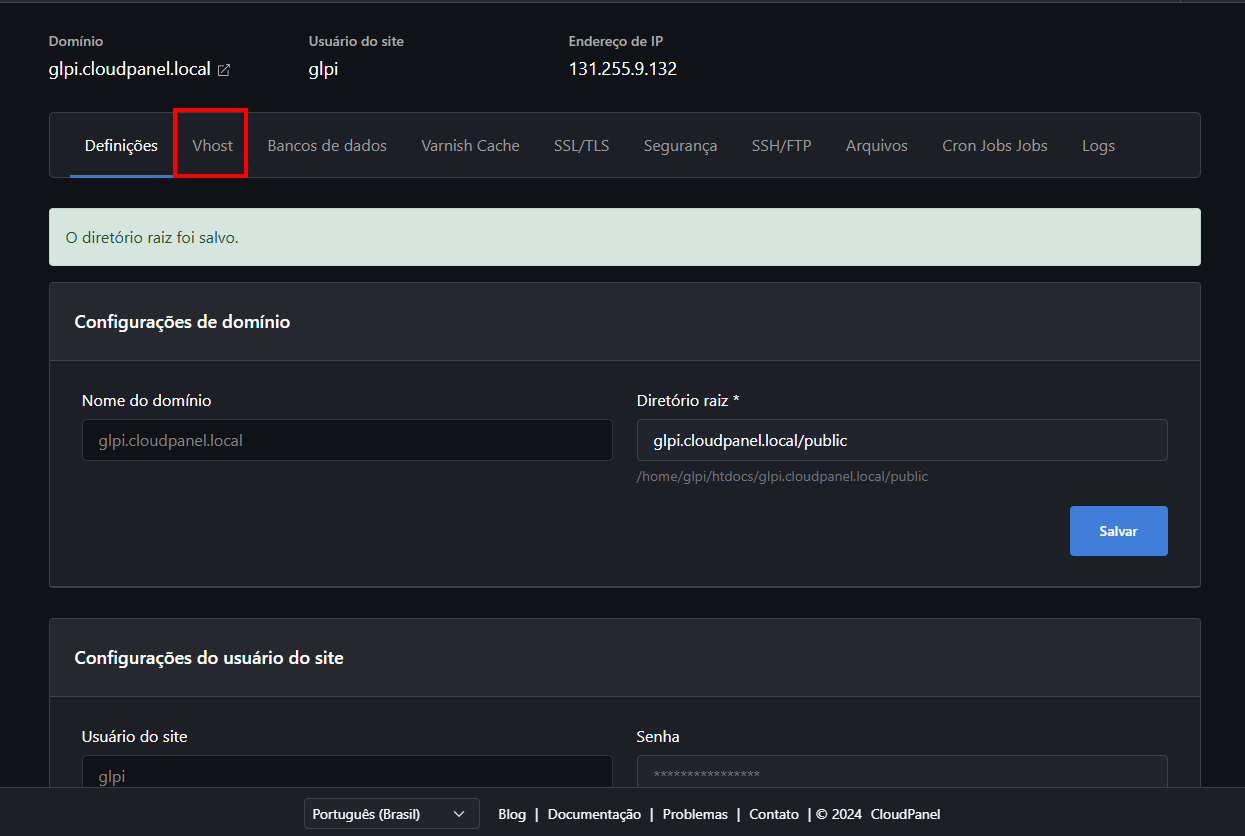Open the Blog footer link
Screen dimensions: 1245x836
tap(512, 814)
